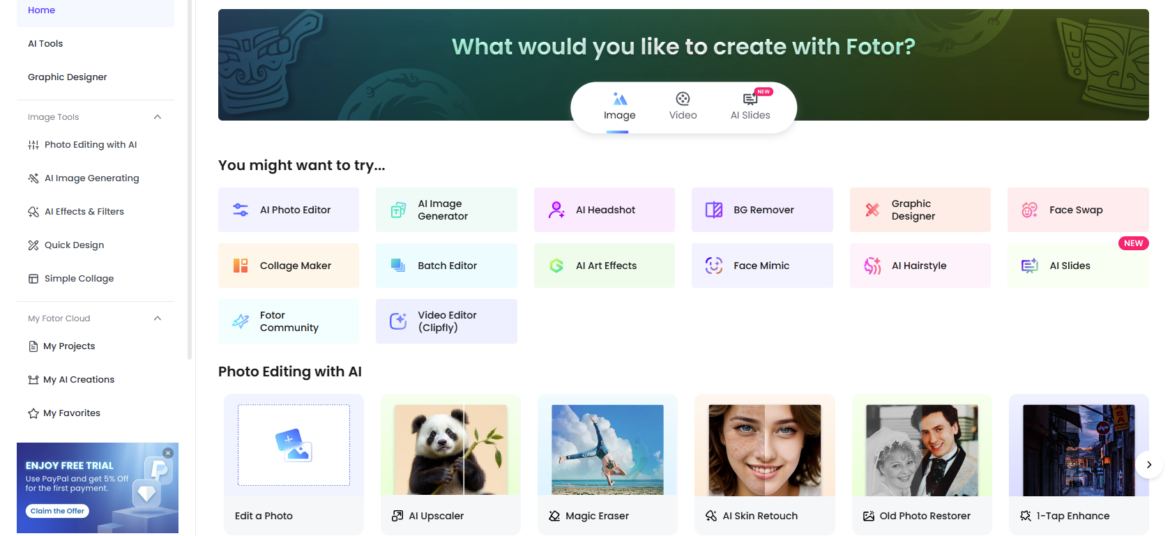Open Home in the sidebar
Image resolution: width=1170 pixels, height=536 pixels.
pos(96,10)
